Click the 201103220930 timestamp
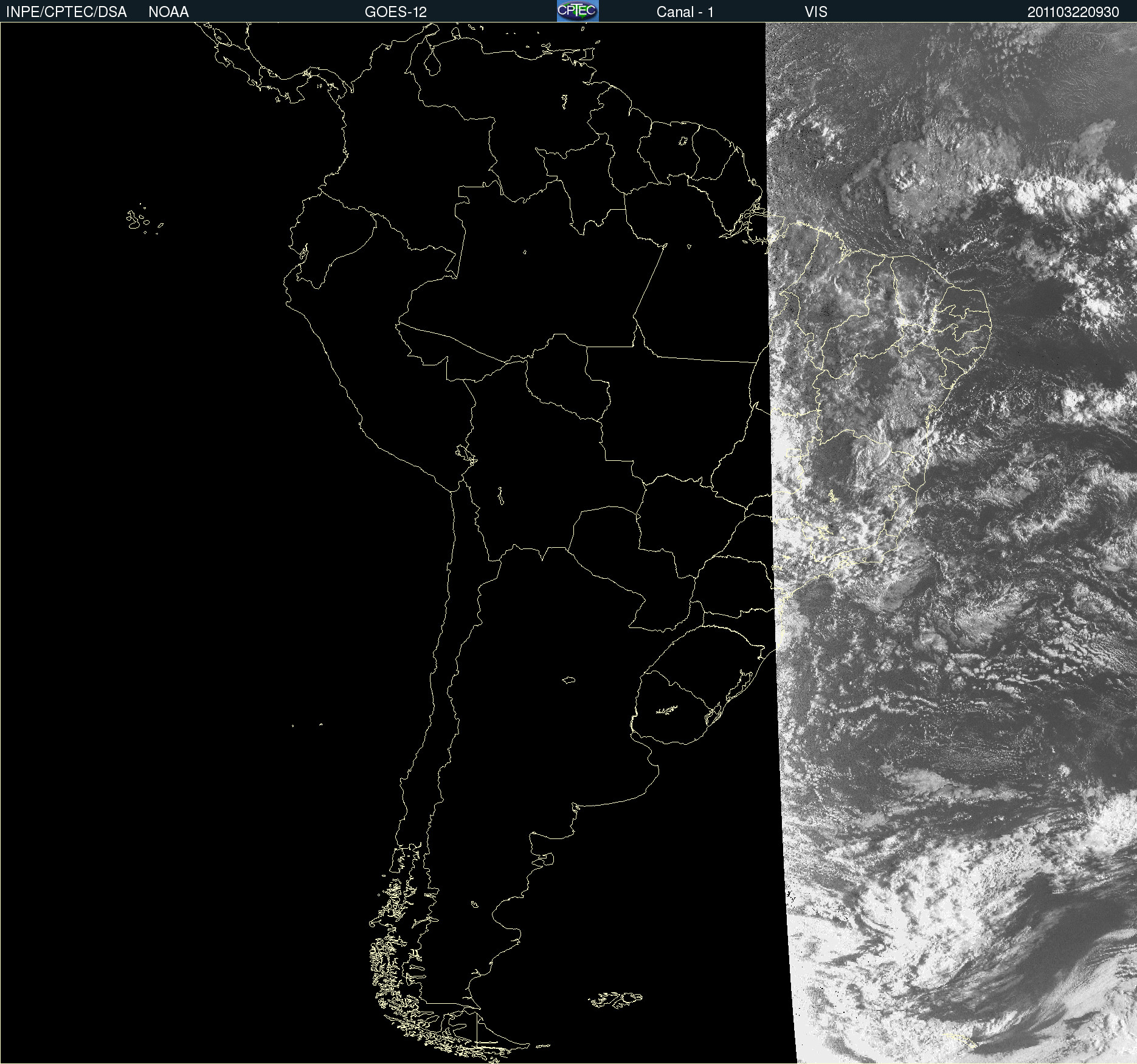Viewport: 1137px width, 1064px height. coord(1073,12)
